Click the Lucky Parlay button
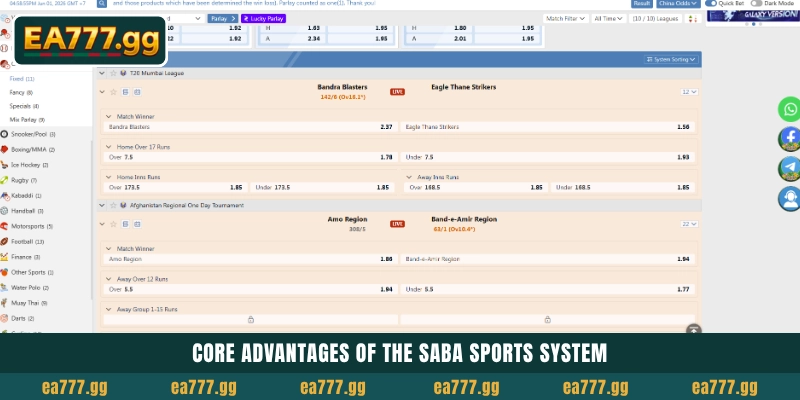800x400 pixels. [263, 19]
